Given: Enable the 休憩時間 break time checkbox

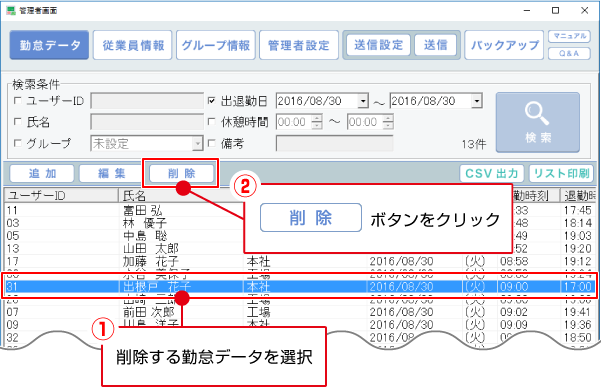Looking at the screenshot, I should 211,122.
